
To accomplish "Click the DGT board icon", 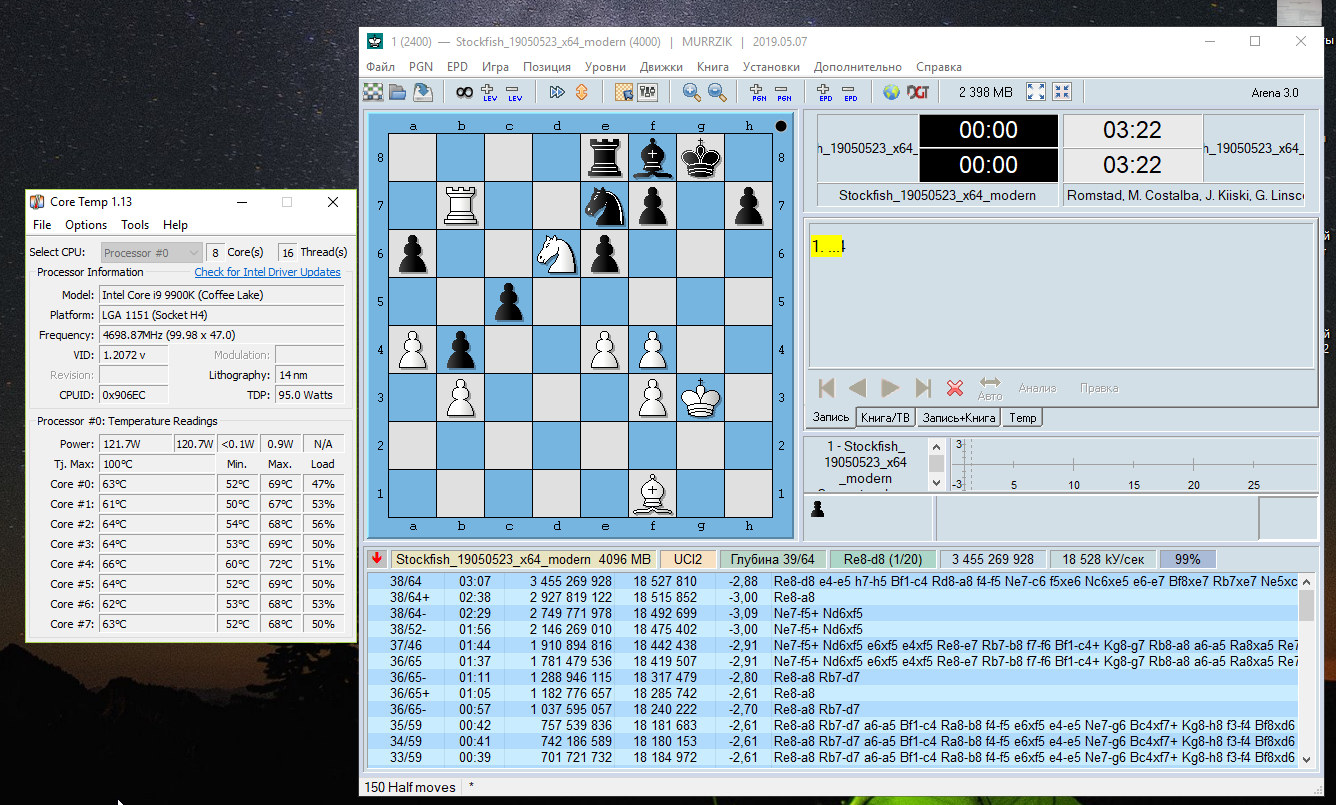I will [x=918, y=92].
